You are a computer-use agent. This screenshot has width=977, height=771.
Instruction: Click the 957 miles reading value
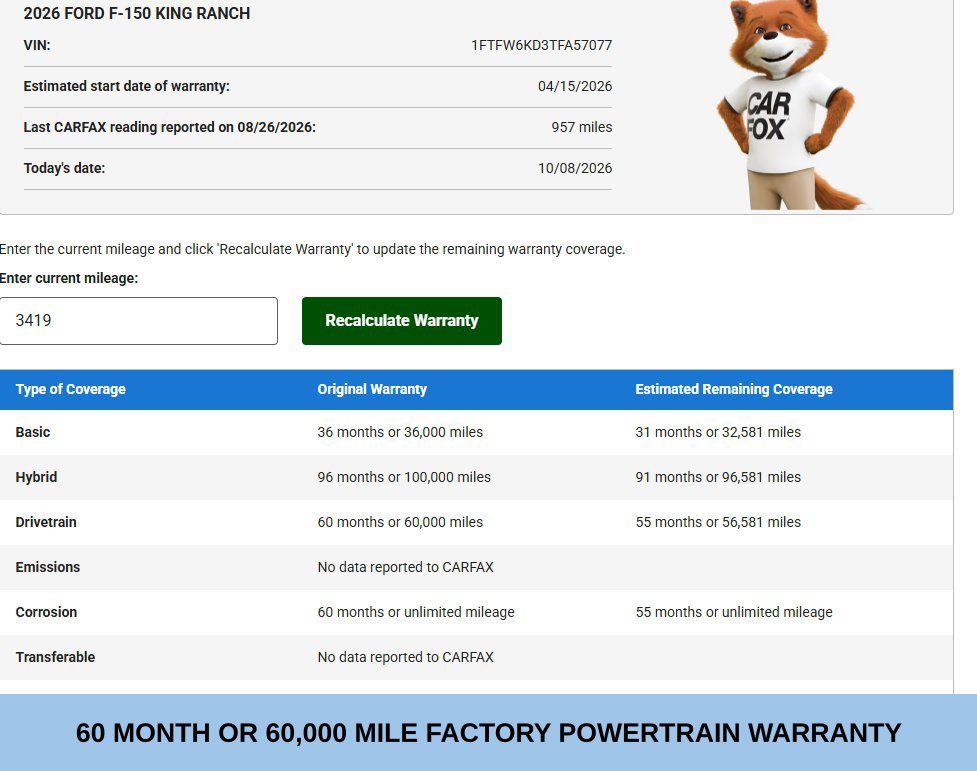pos(581,127)
